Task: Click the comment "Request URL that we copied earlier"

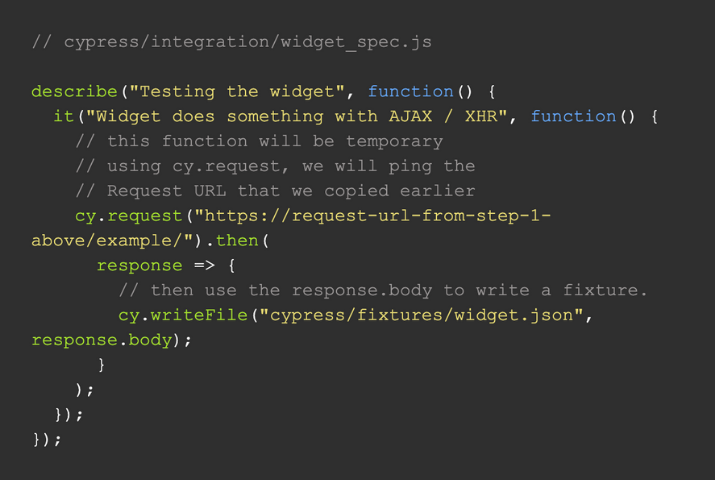Action: 275,191
